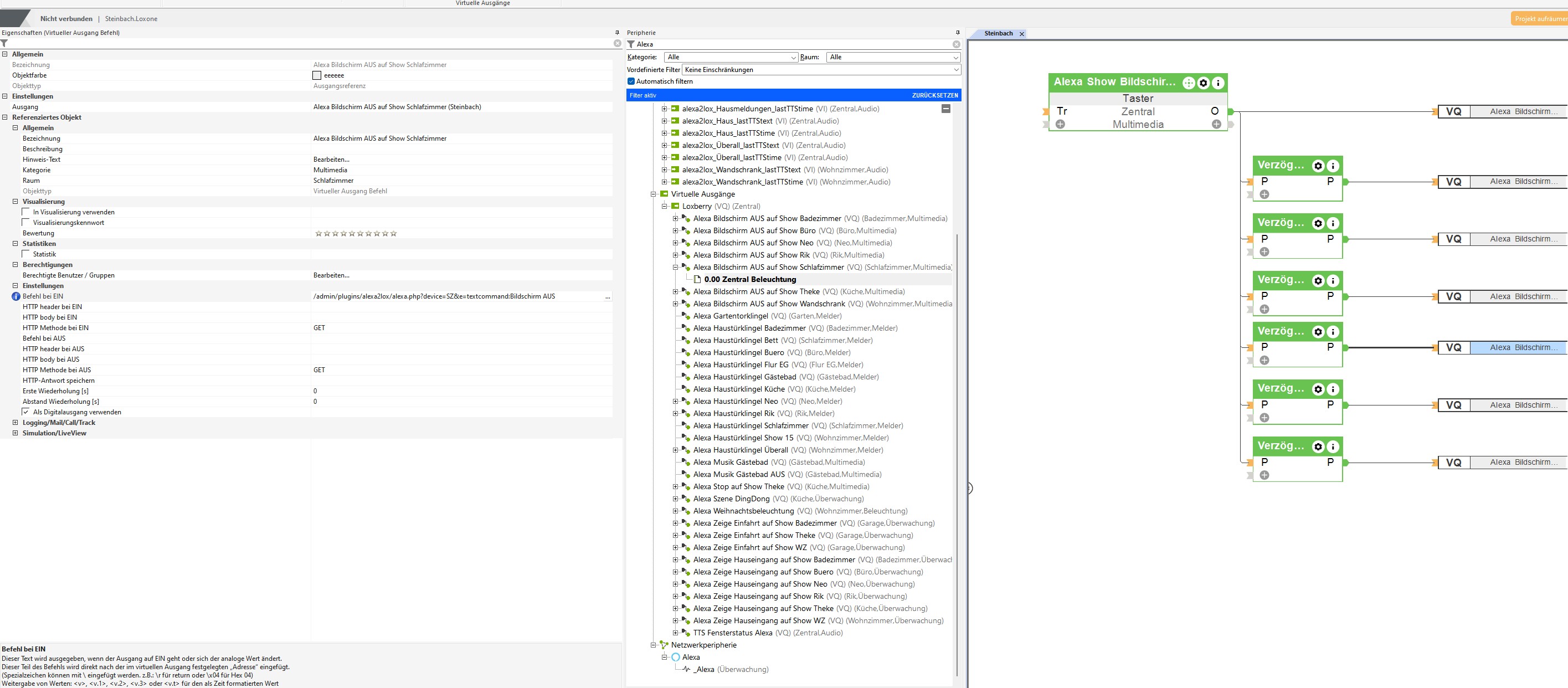Select Alexa Weihnachtsbeleuchtung tree item
Screen dimensions: 1568x688
[743, 511]
